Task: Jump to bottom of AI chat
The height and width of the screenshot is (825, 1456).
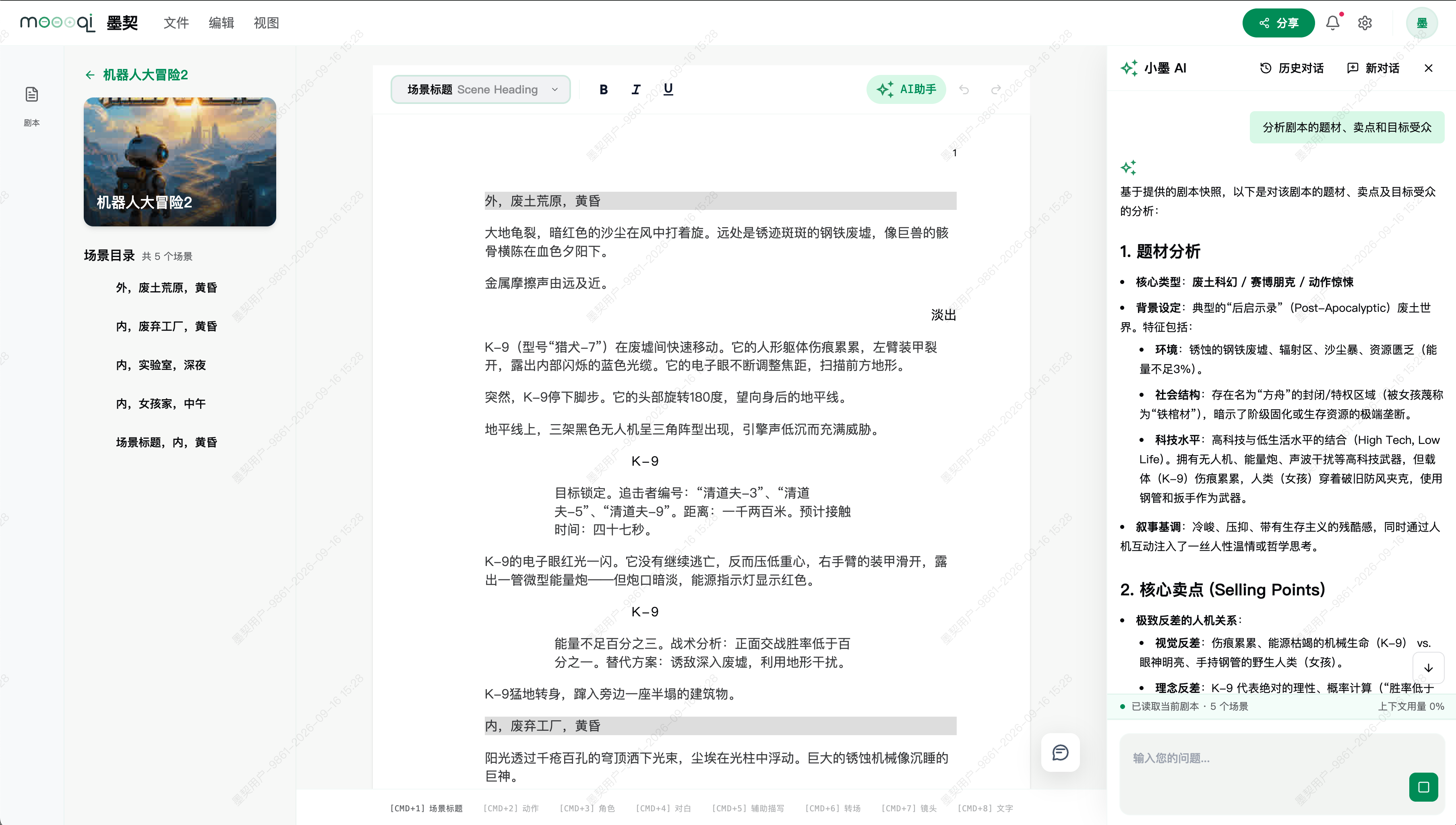Action: [1428, 668]
